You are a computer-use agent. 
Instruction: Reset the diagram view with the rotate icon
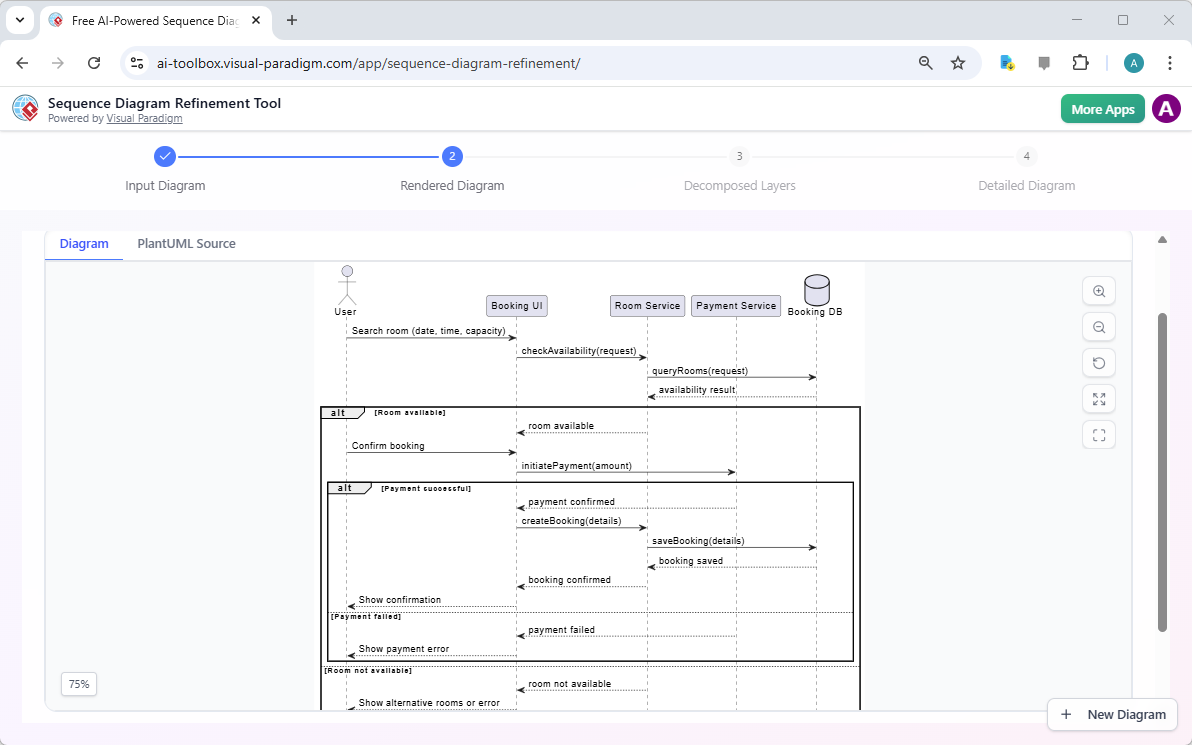1098,362
